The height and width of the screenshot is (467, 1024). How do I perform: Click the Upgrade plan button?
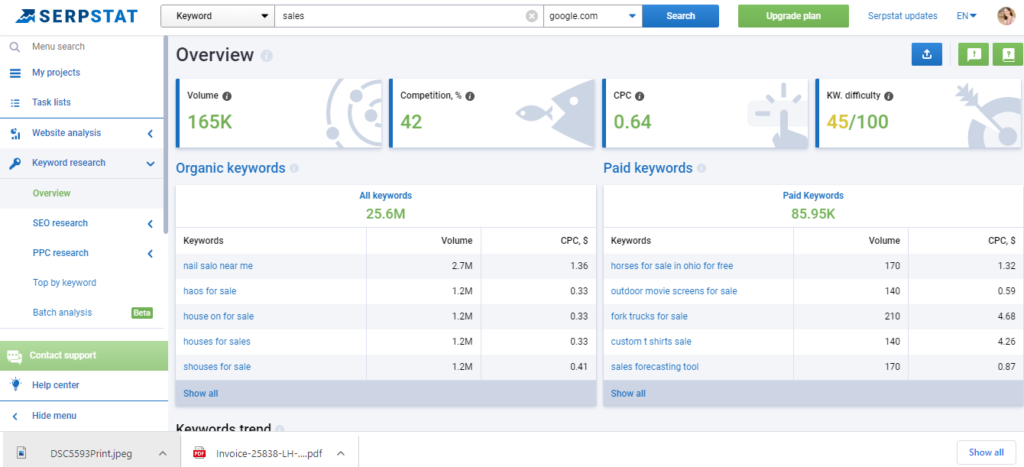(x=793, y=16)
